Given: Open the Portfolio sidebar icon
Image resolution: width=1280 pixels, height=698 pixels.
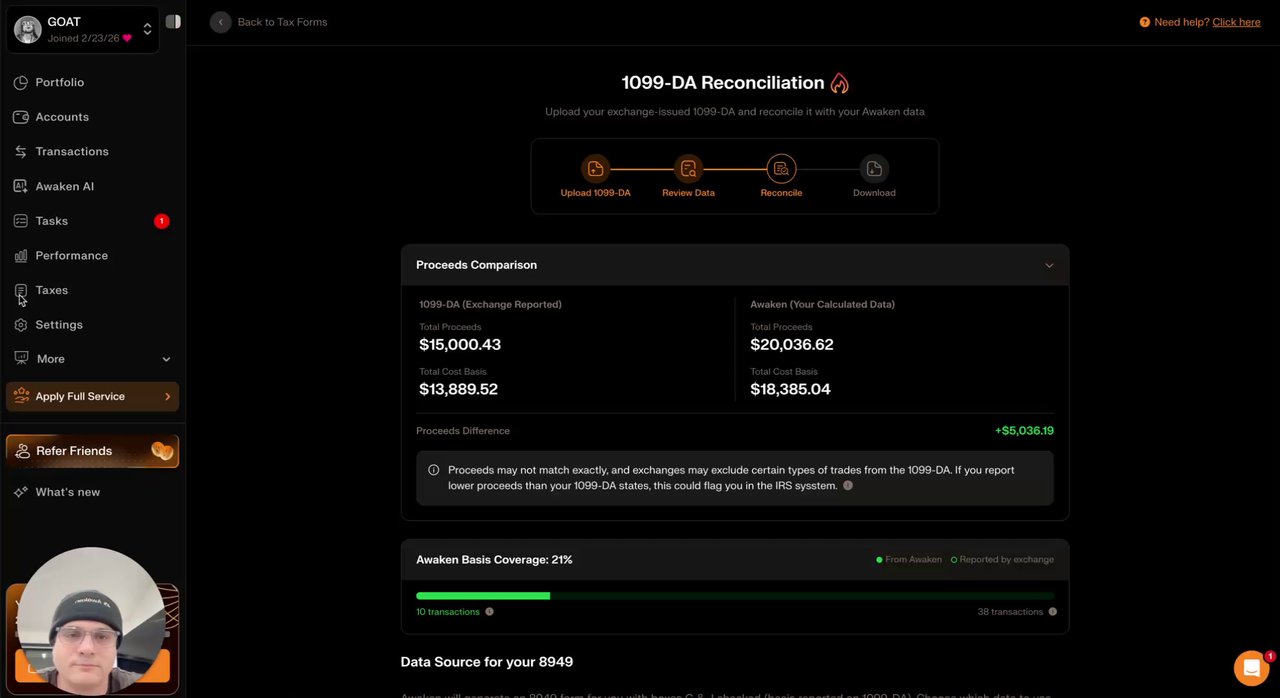Looking at the screenshot, I should pyautogui.click(x=20, y=82).
